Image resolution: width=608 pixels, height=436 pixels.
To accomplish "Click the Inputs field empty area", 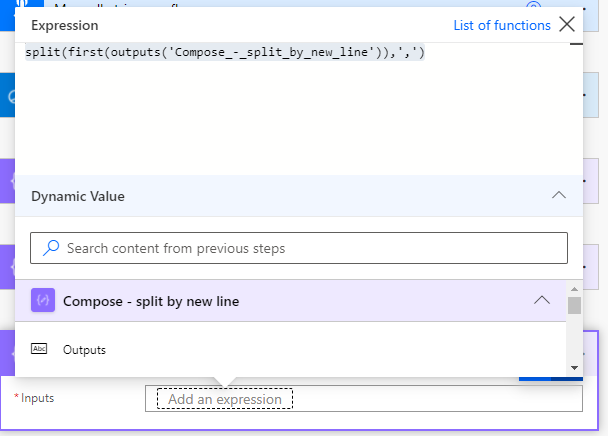I will 440,399.
